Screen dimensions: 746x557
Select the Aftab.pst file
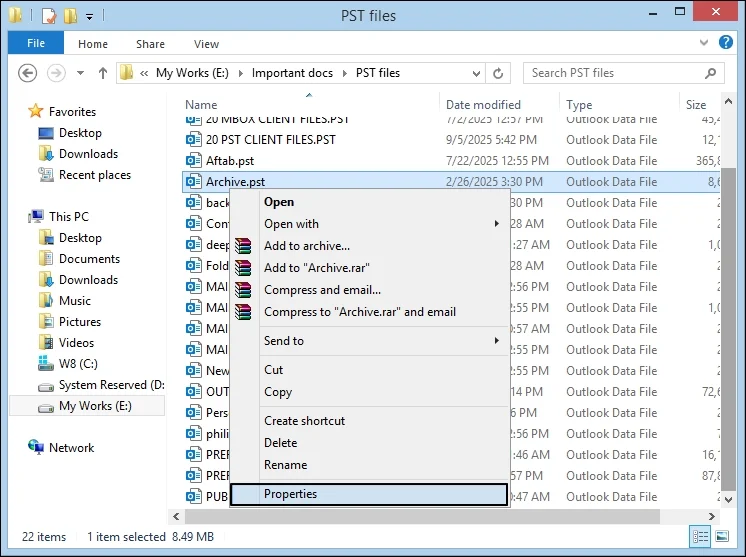(230, 161)
